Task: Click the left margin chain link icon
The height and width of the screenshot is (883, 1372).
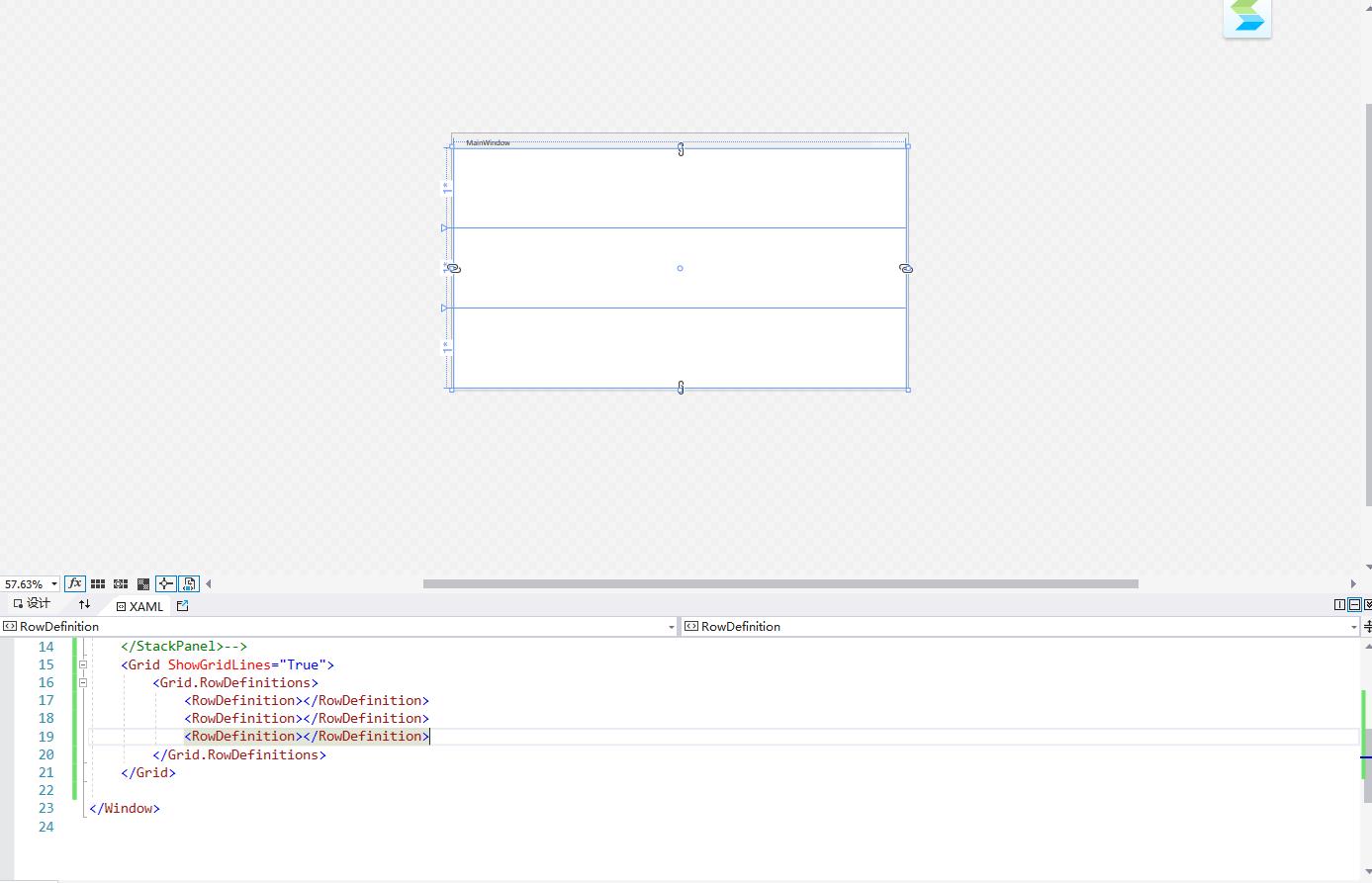Action: pos(454,268)
